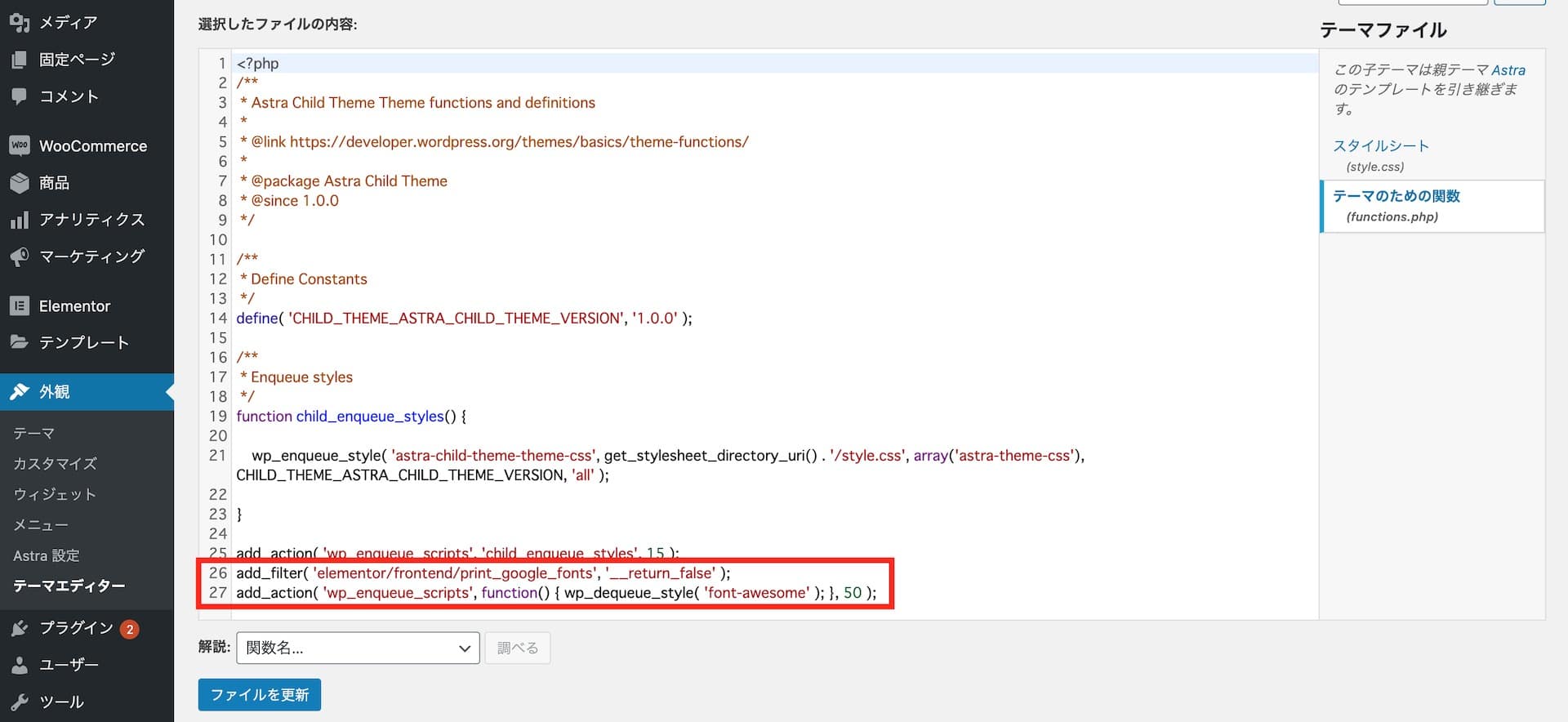
Task: Click the marketing megaphone icon
Action: pyautogui.click(x=20, y=257)
